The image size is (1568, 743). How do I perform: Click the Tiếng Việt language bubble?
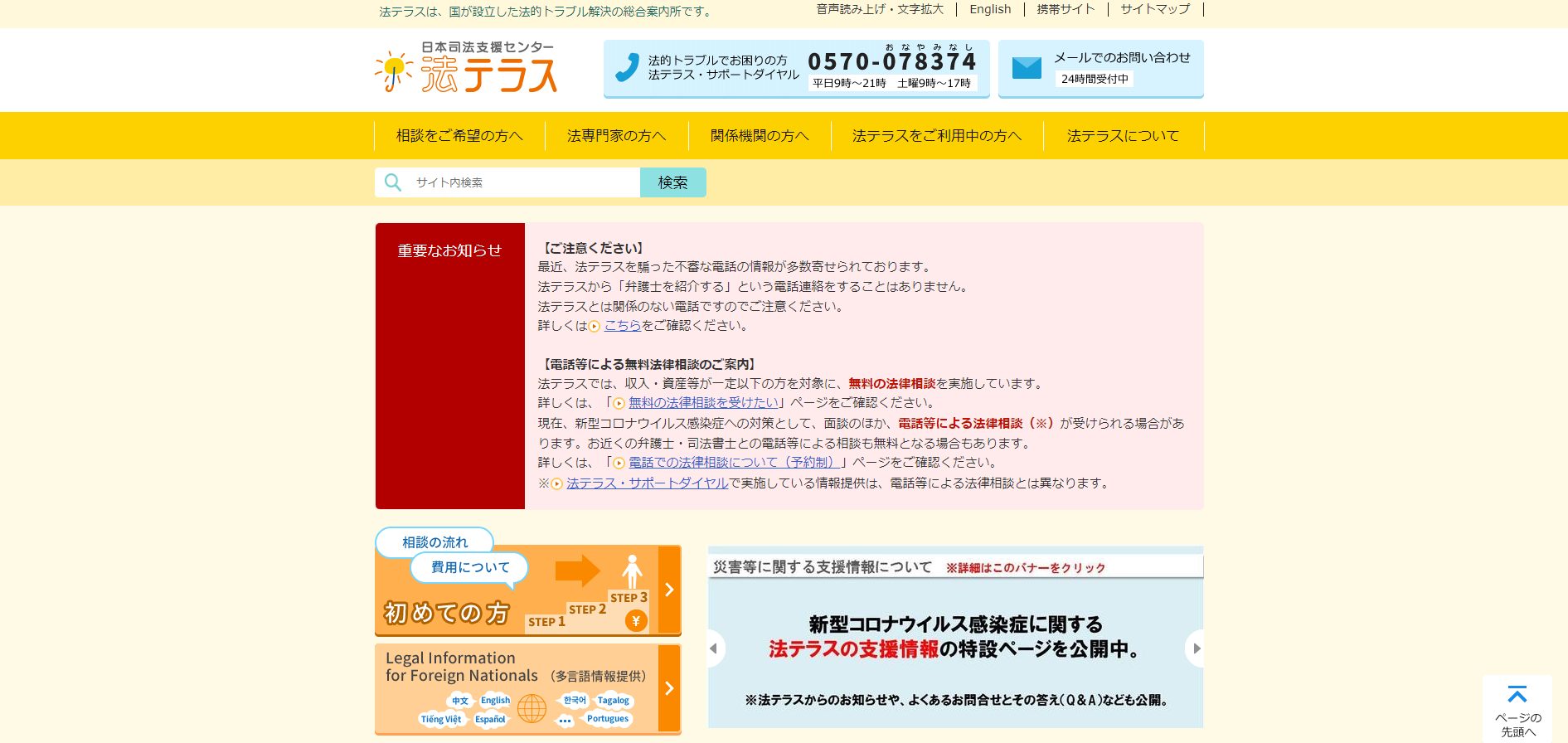coord(441,719)
